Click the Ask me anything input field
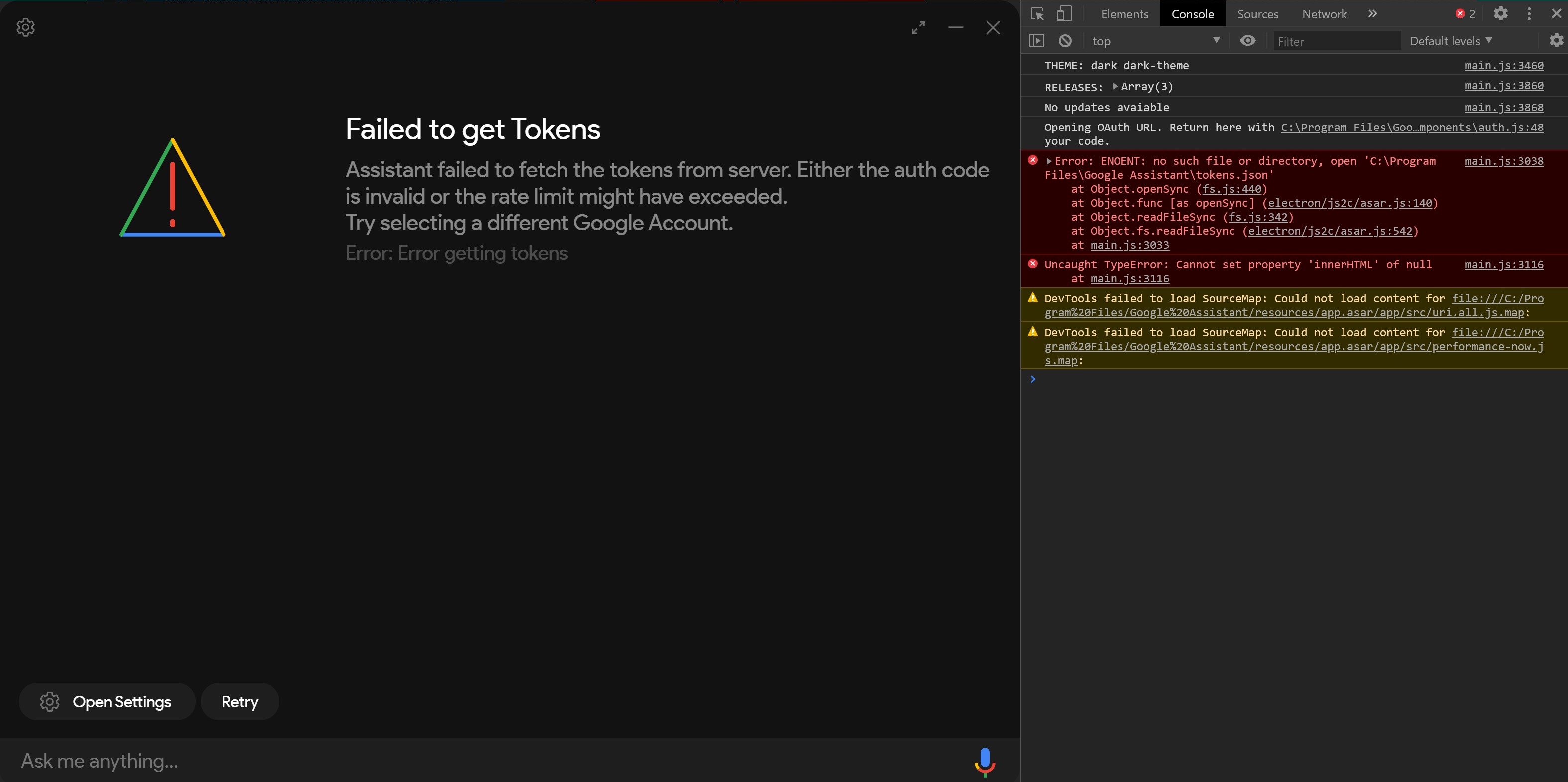Screen dimensions: 1568x782 click(243, 761)
